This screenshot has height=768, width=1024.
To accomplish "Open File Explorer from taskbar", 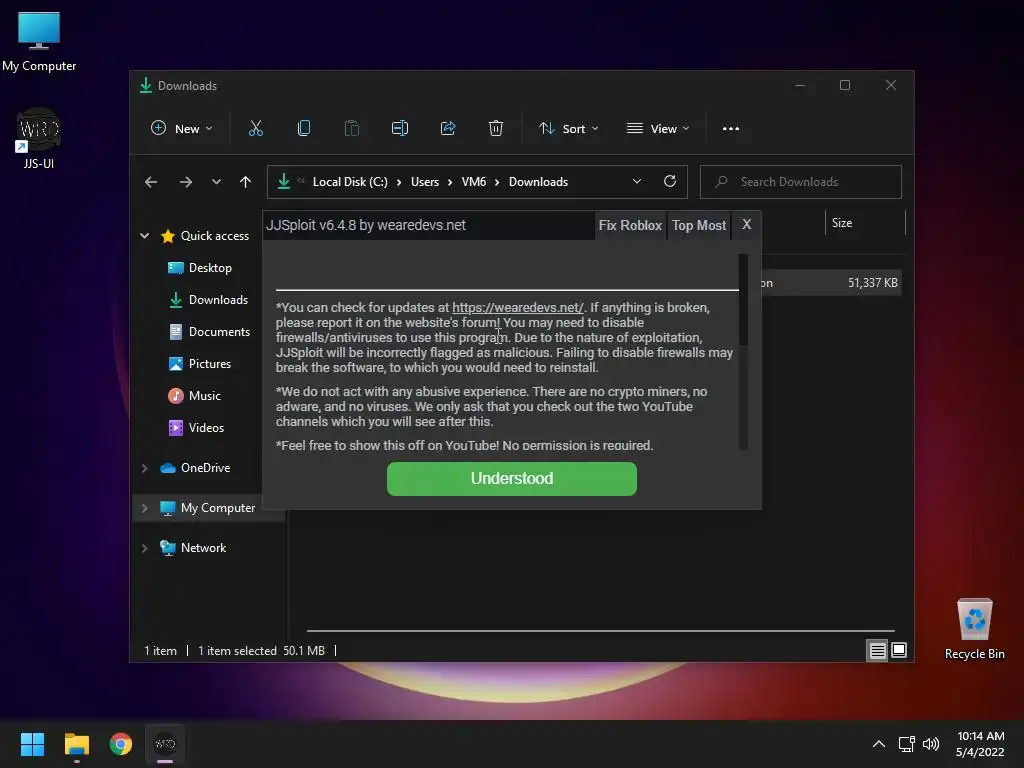I will 76,744.
